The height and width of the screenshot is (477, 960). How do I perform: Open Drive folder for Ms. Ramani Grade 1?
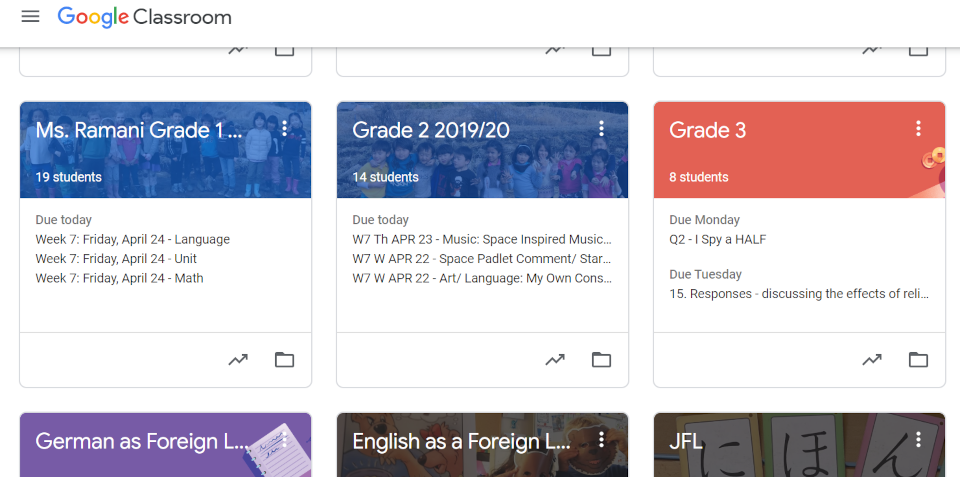(284, 359)
